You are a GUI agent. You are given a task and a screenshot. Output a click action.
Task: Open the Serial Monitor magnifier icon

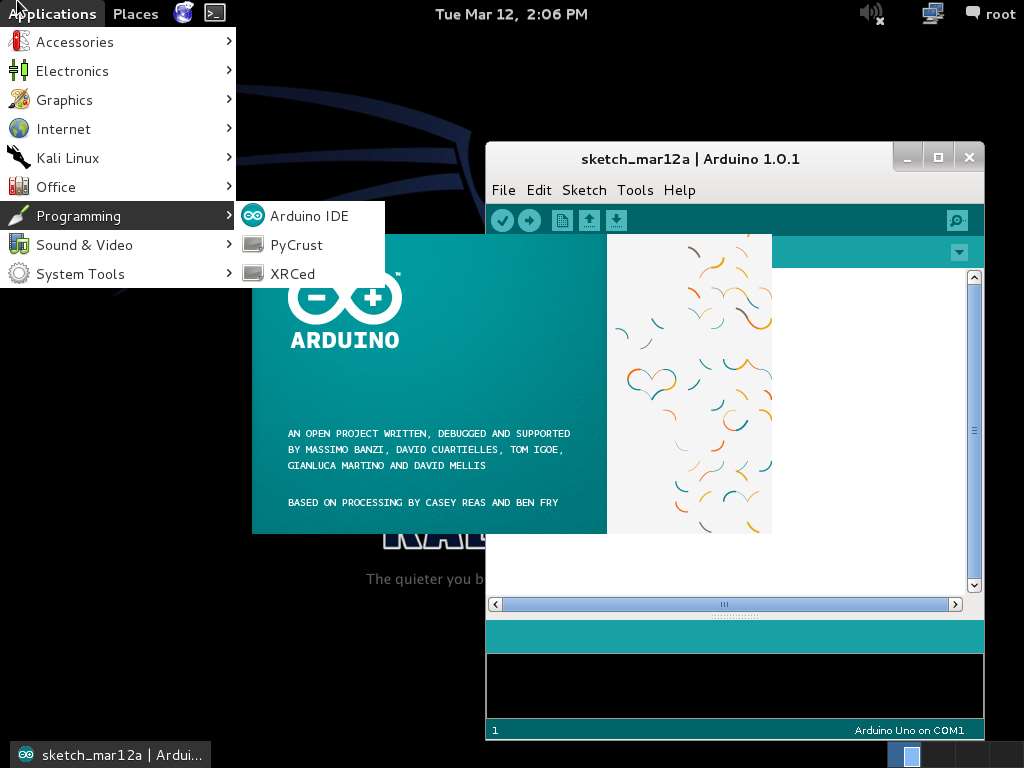click(956, 220)
